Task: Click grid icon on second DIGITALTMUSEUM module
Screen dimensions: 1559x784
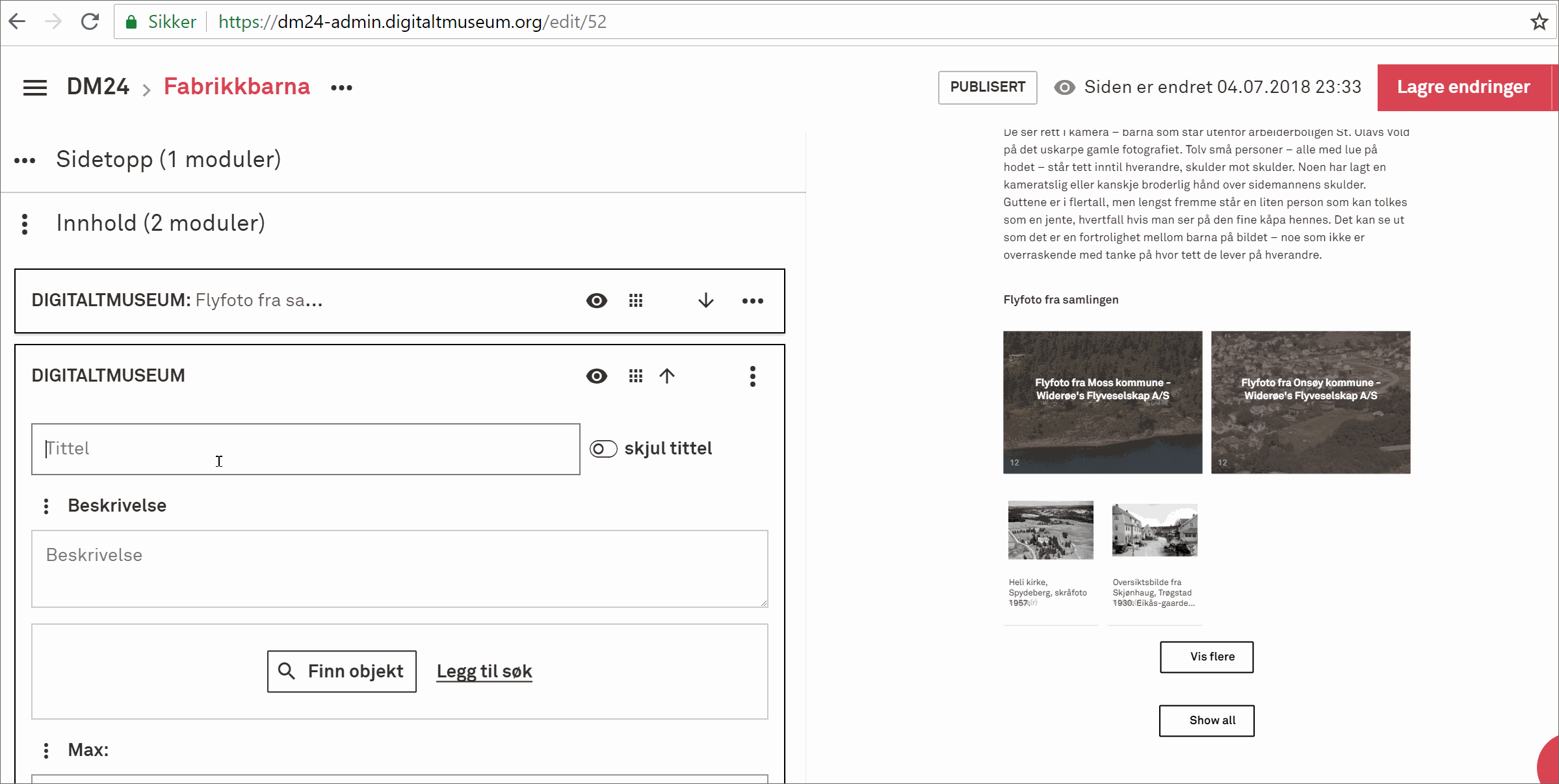Action: 636,376
